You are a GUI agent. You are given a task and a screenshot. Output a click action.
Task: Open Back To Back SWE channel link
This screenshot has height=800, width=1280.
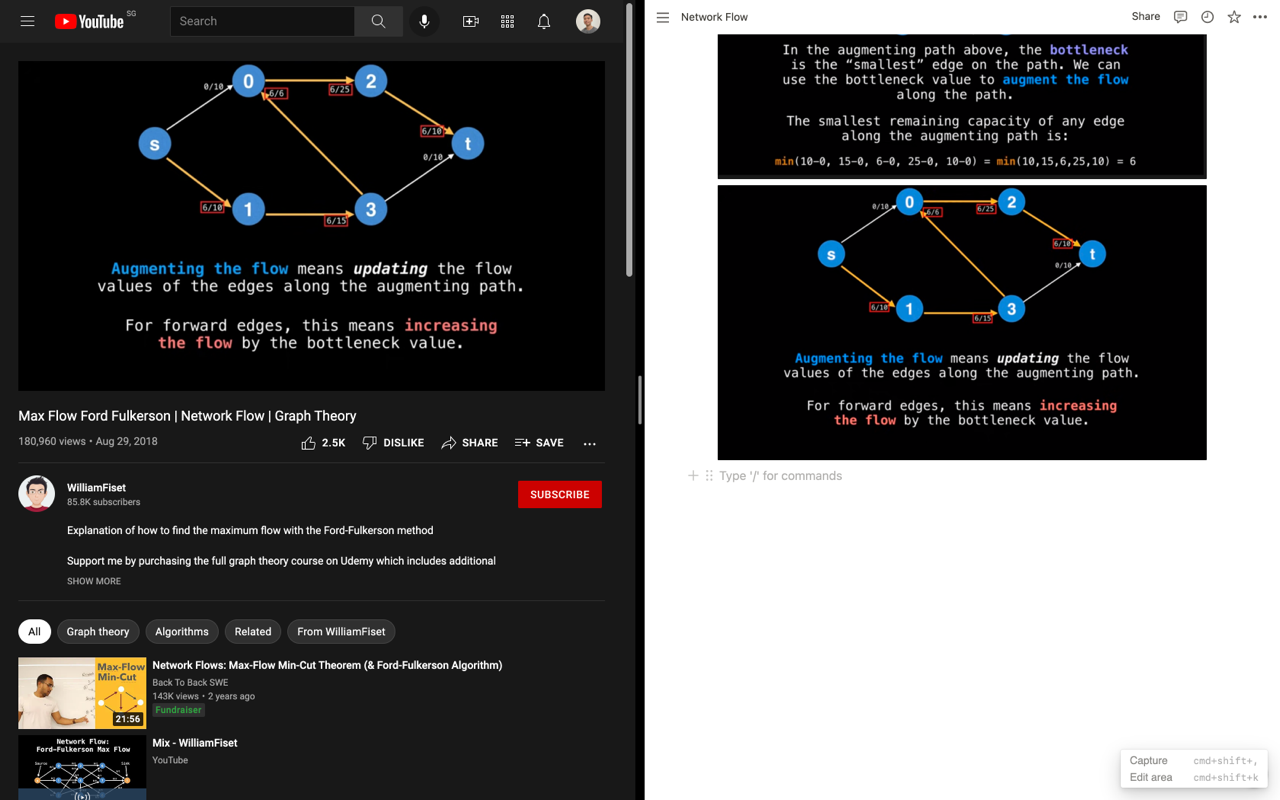190,682
